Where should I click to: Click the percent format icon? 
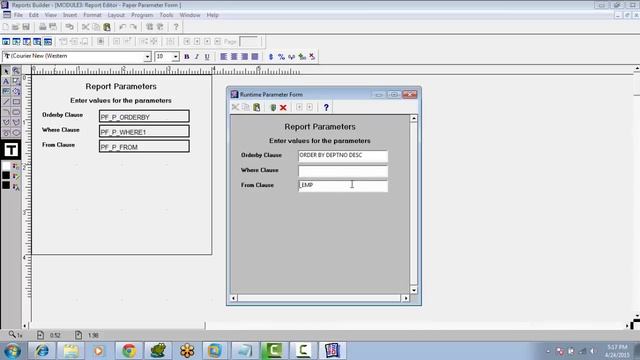281,57
